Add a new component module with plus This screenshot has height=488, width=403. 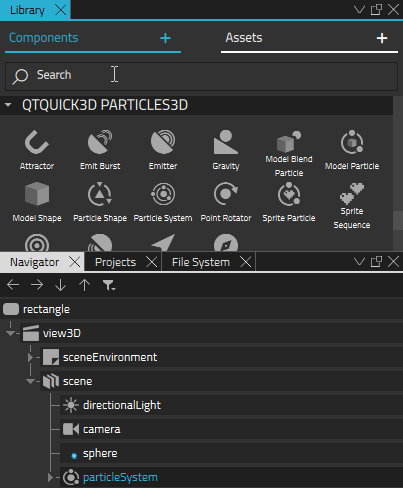click(165, 38)
